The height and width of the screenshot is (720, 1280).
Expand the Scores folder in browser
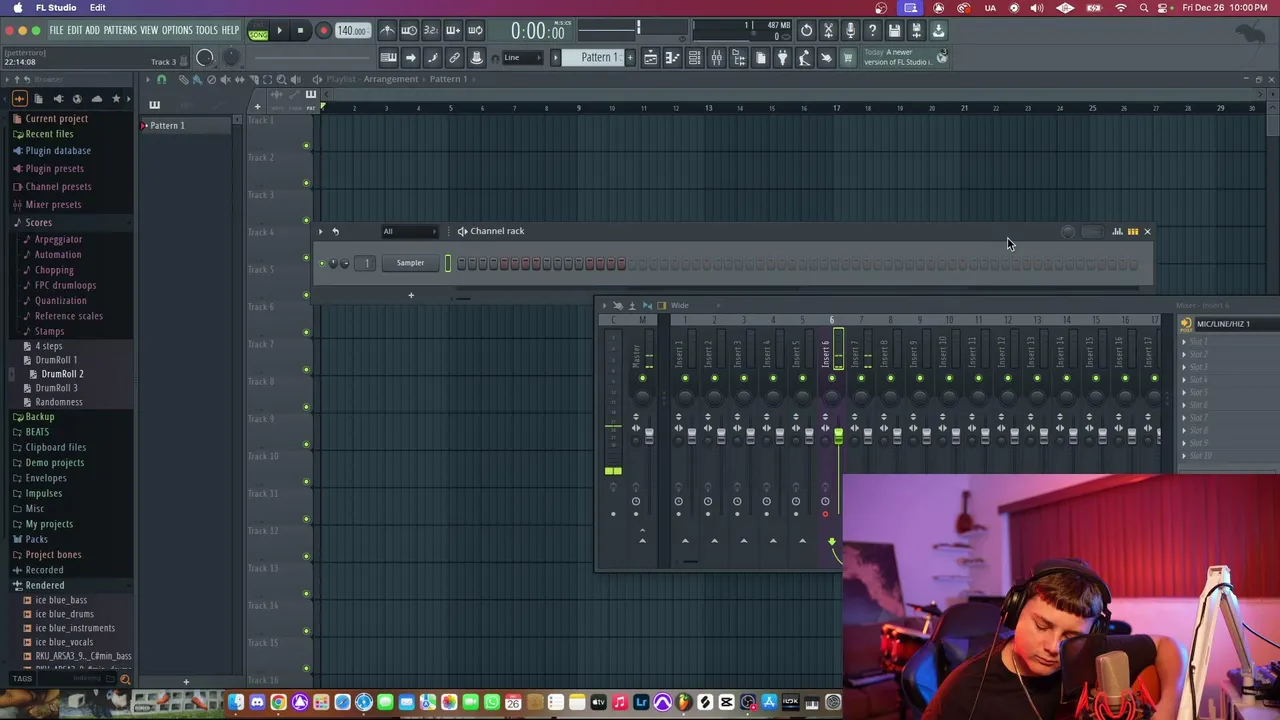38,222
